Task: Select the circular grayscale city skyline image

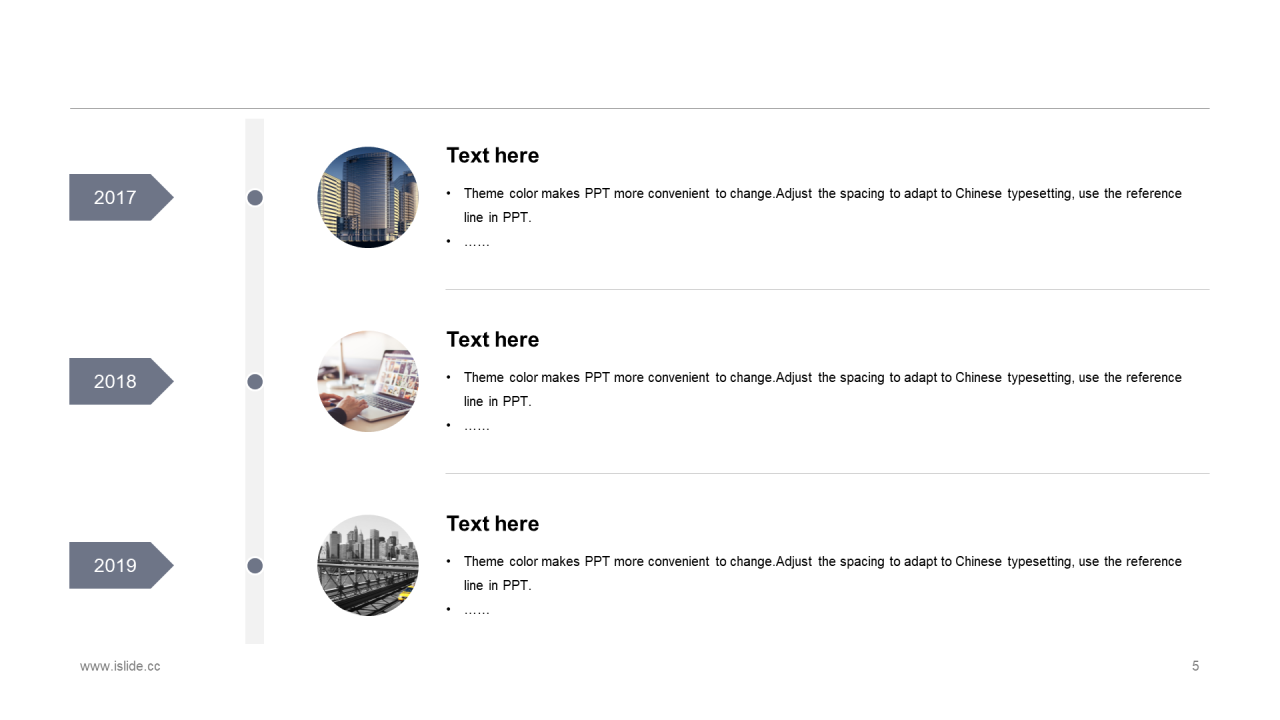Action: point(368,565)
